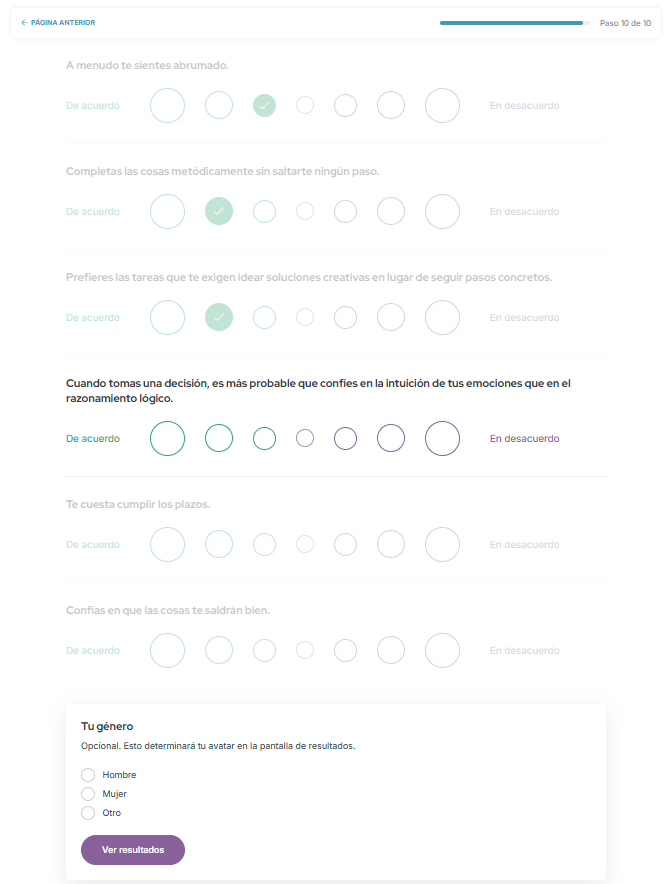Choose largest green circle for decision intuition question
668x884 pixels.
click(x=167, y=438)
